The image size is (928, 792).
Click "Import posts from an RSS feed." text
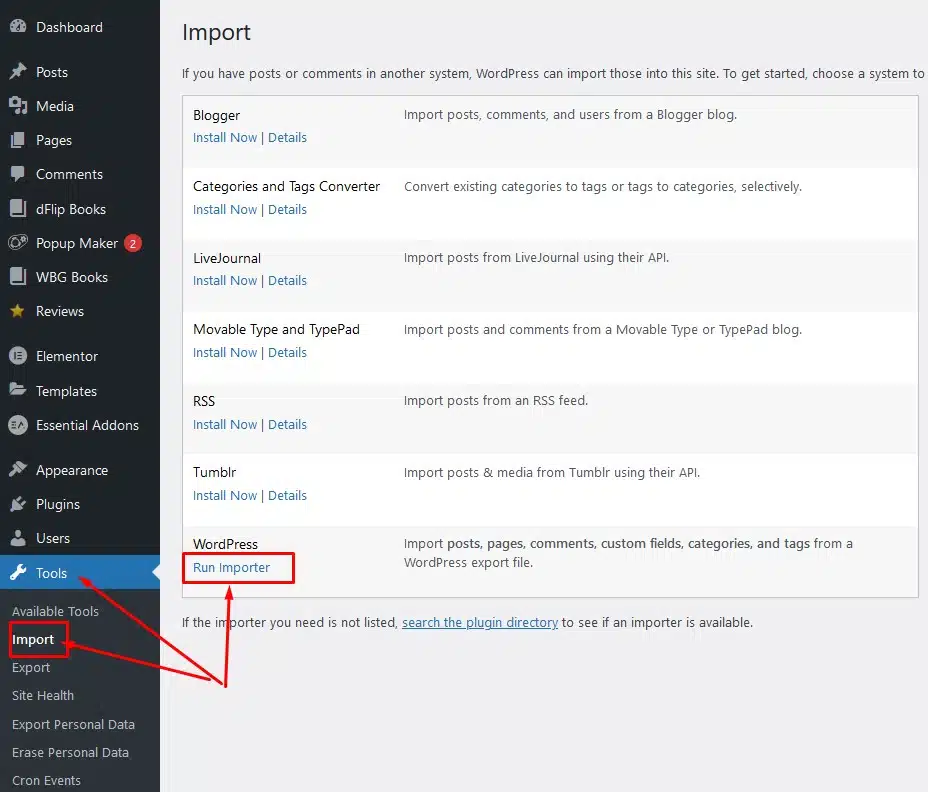[x=496, y=401]
